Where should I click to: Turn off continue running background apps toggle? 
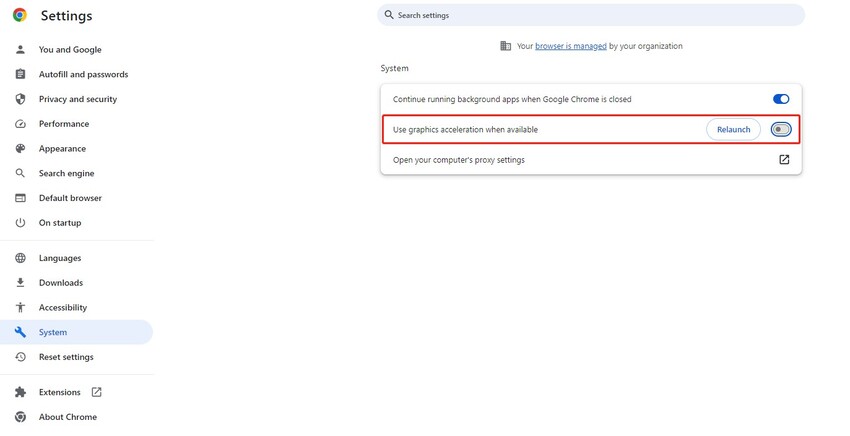click(781, 99)
